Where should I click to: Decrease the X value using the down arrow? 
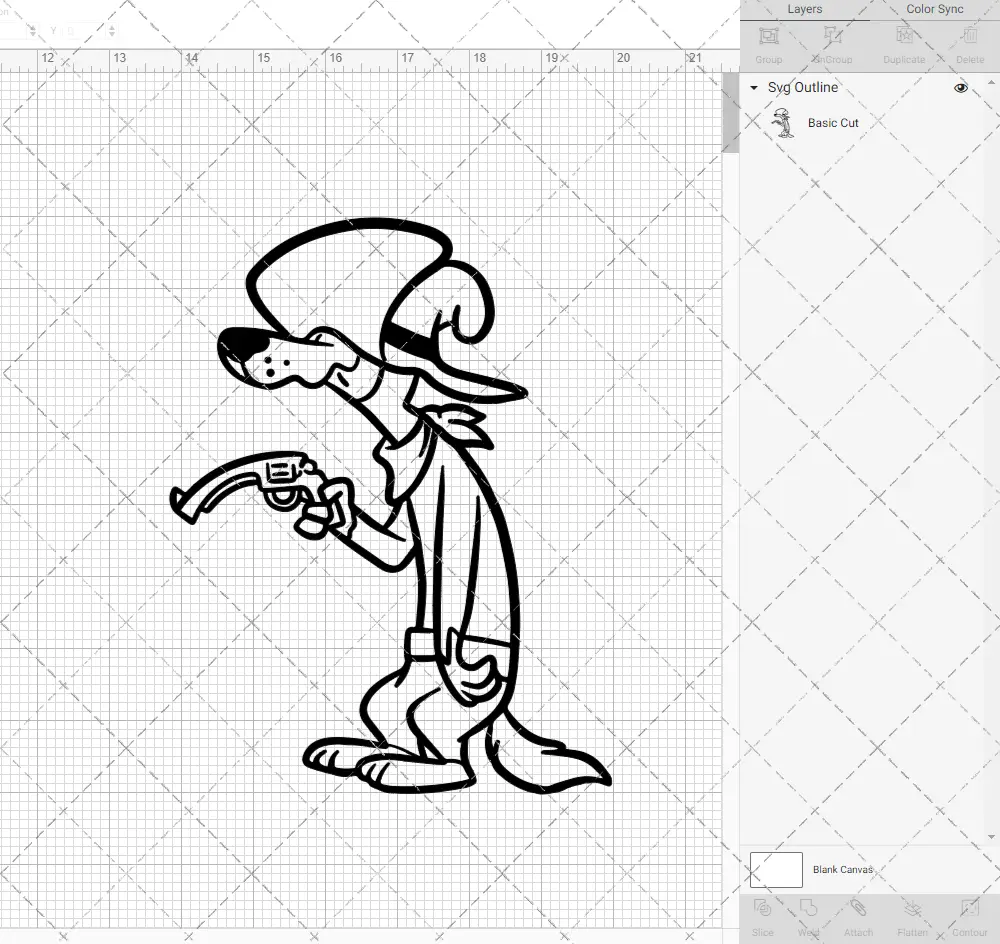(33, 33)
